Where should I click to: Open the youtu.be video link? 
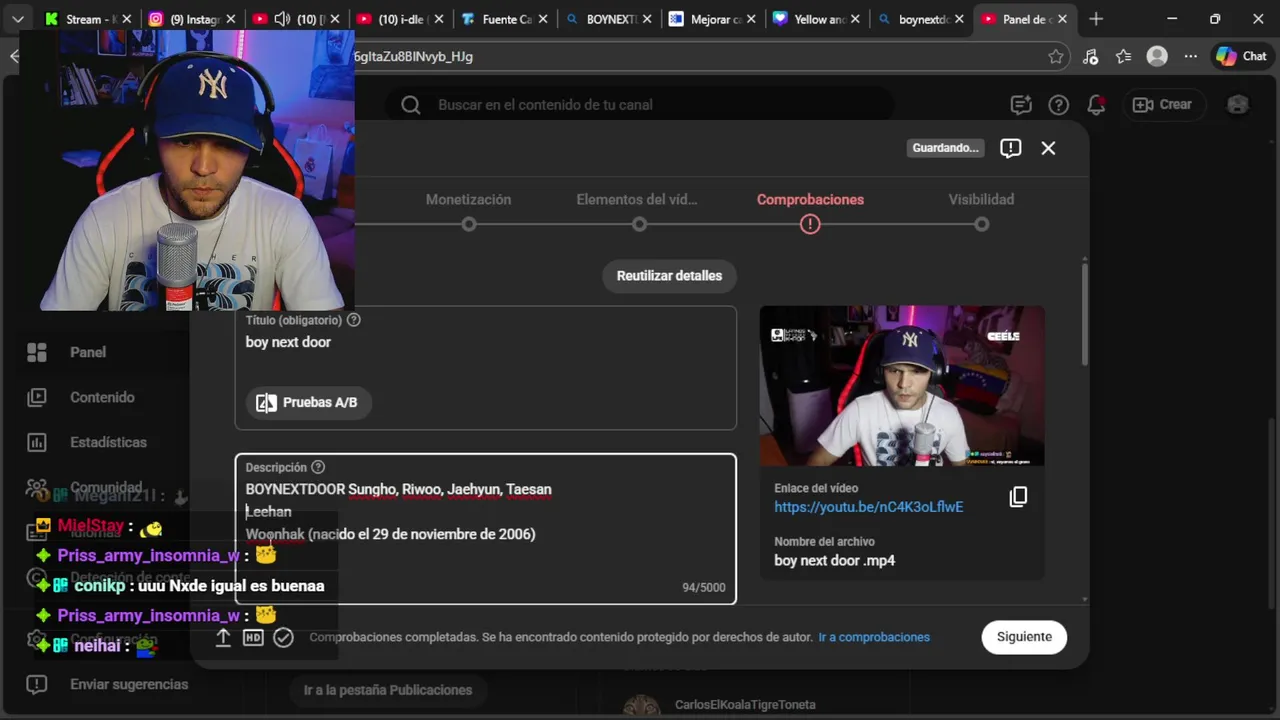point(868,507)
